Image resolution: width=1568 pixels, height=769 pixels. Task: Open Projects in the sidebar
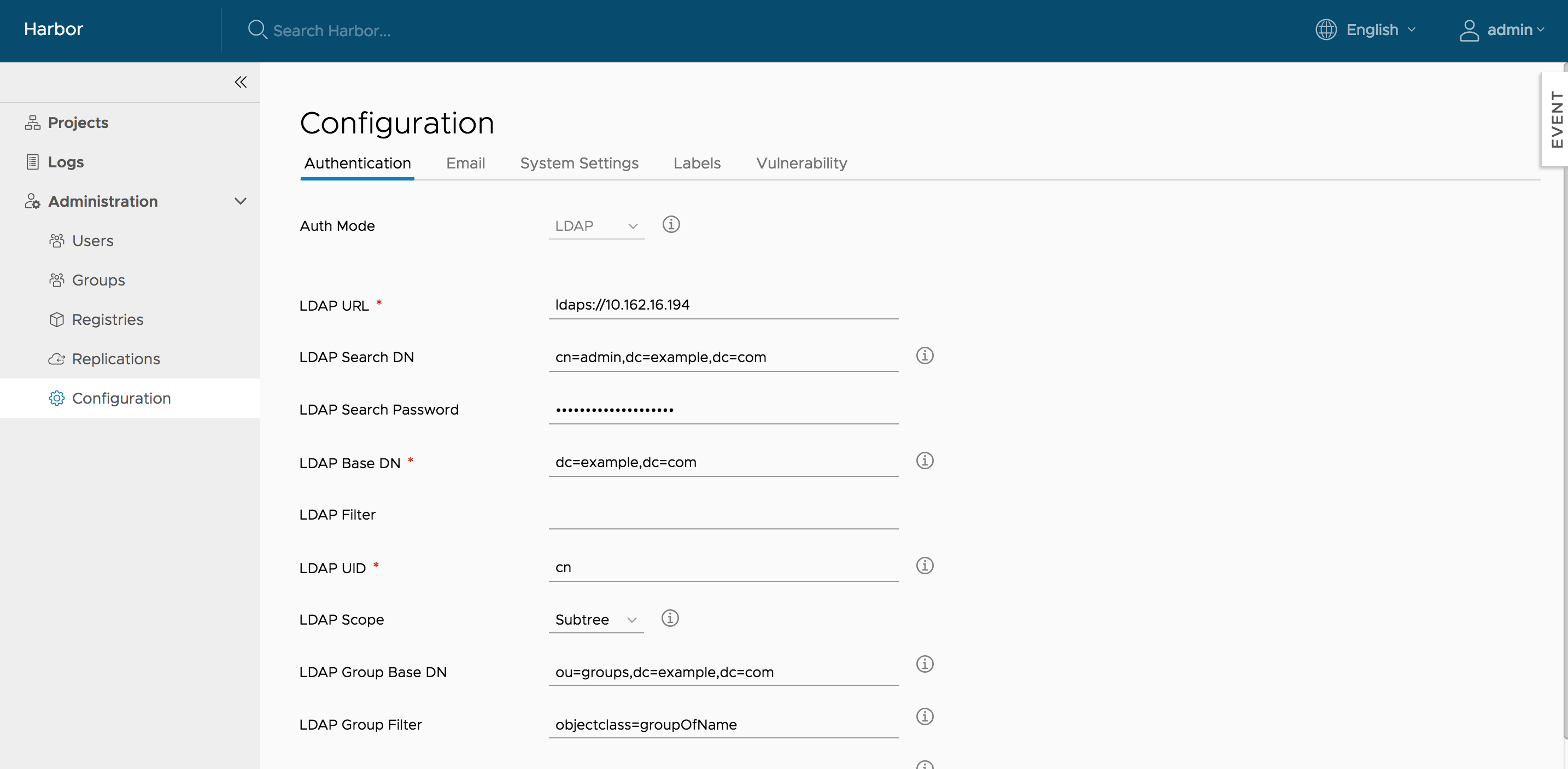78,123
